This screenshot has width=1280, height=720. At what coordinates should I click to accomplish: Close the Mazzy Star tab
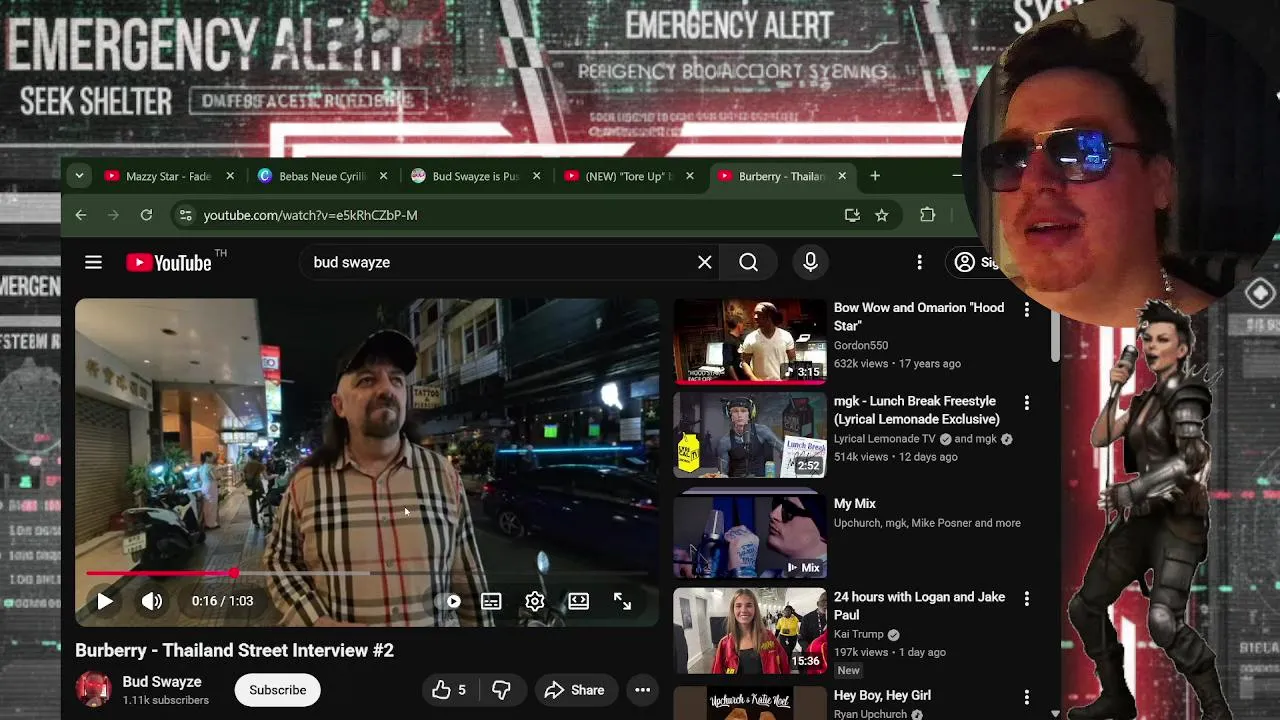230,176
